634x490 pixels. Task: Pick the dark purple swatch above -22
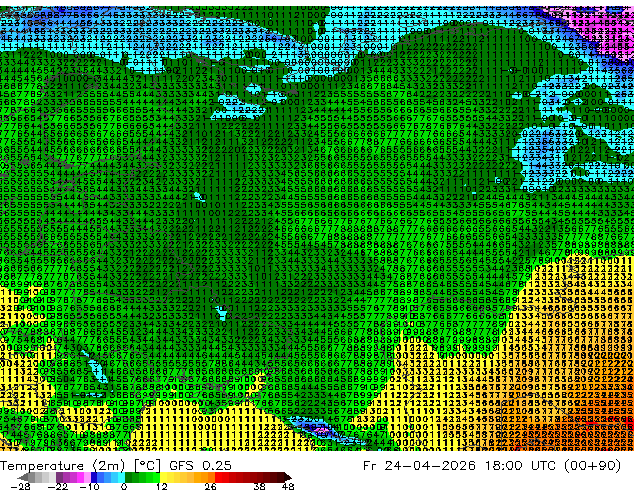point(59,477)
